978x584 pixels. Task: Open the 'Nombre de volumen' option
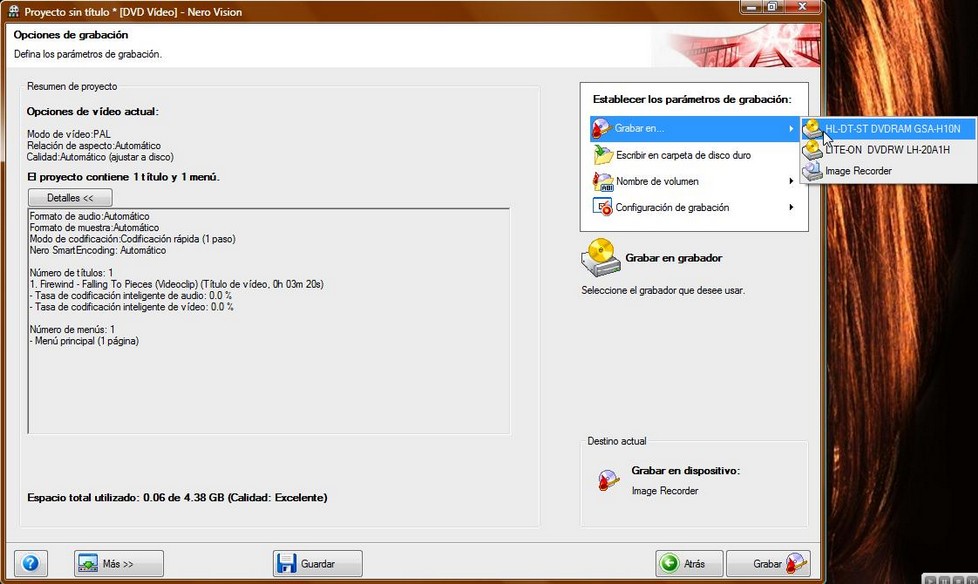pos(694,181)
